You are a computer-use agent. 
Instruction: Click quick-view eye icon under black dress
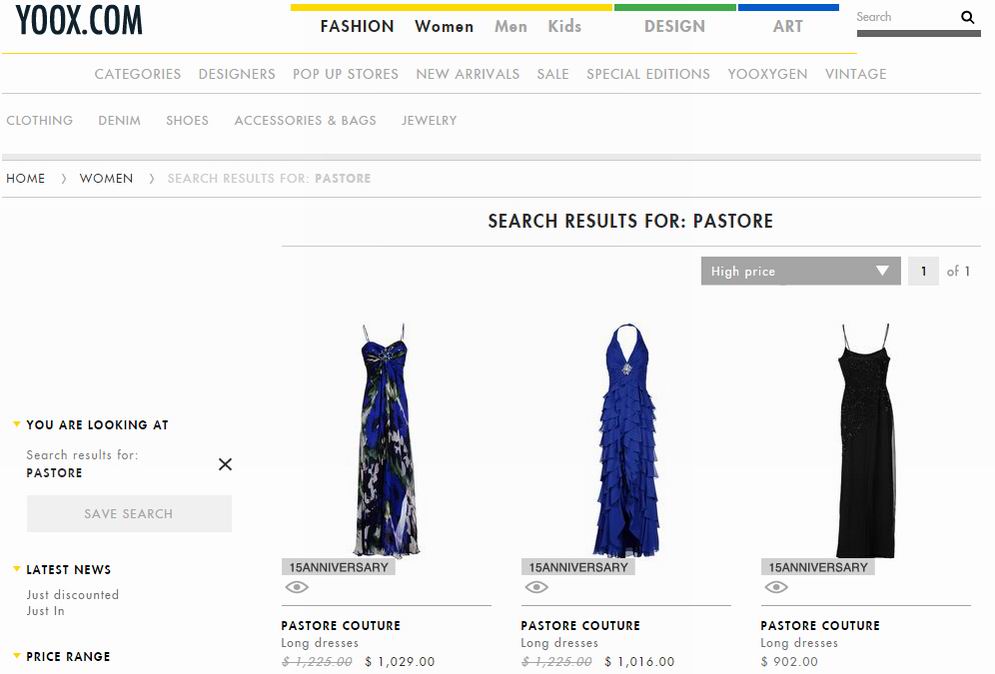tap(776, 587)
